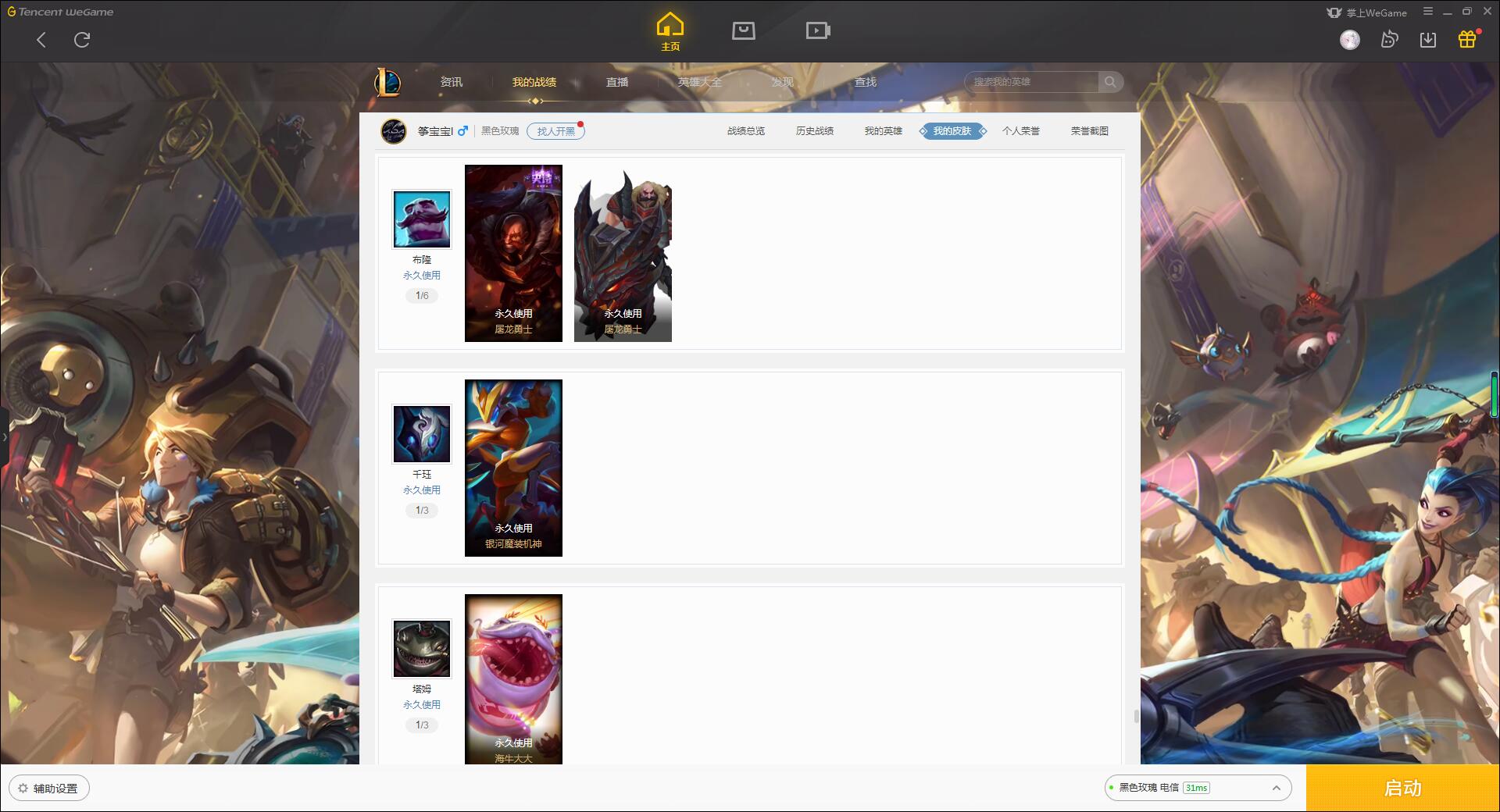Click the magnifier search button
The image size is (1500, 812).
tap(1110, 82)
